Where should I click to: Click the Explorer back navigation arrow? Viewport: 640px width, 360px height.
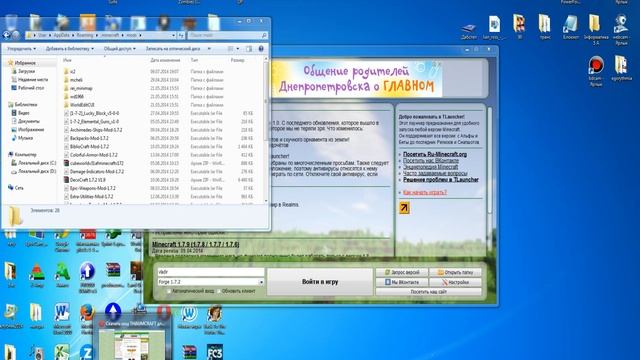[7, 36]
